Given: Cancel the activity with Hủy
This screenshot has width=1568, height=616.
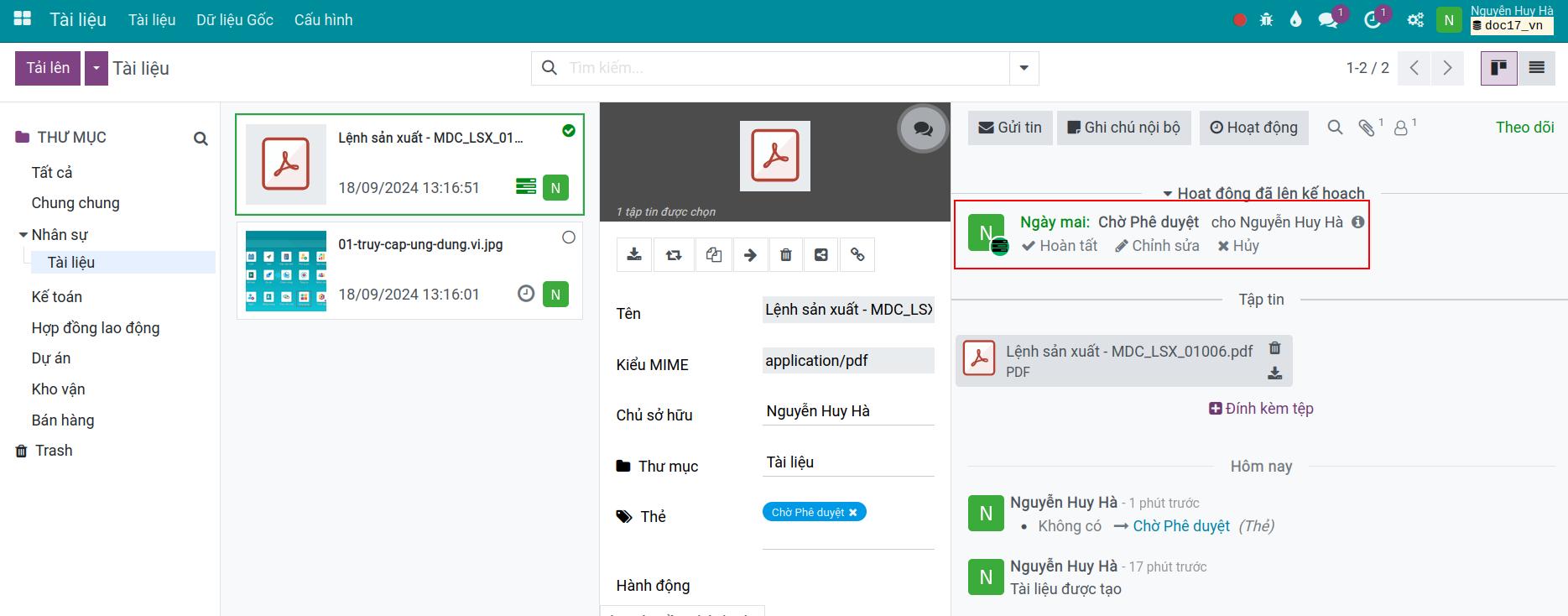Looking at the screenshot, I should pos(1238,246).
